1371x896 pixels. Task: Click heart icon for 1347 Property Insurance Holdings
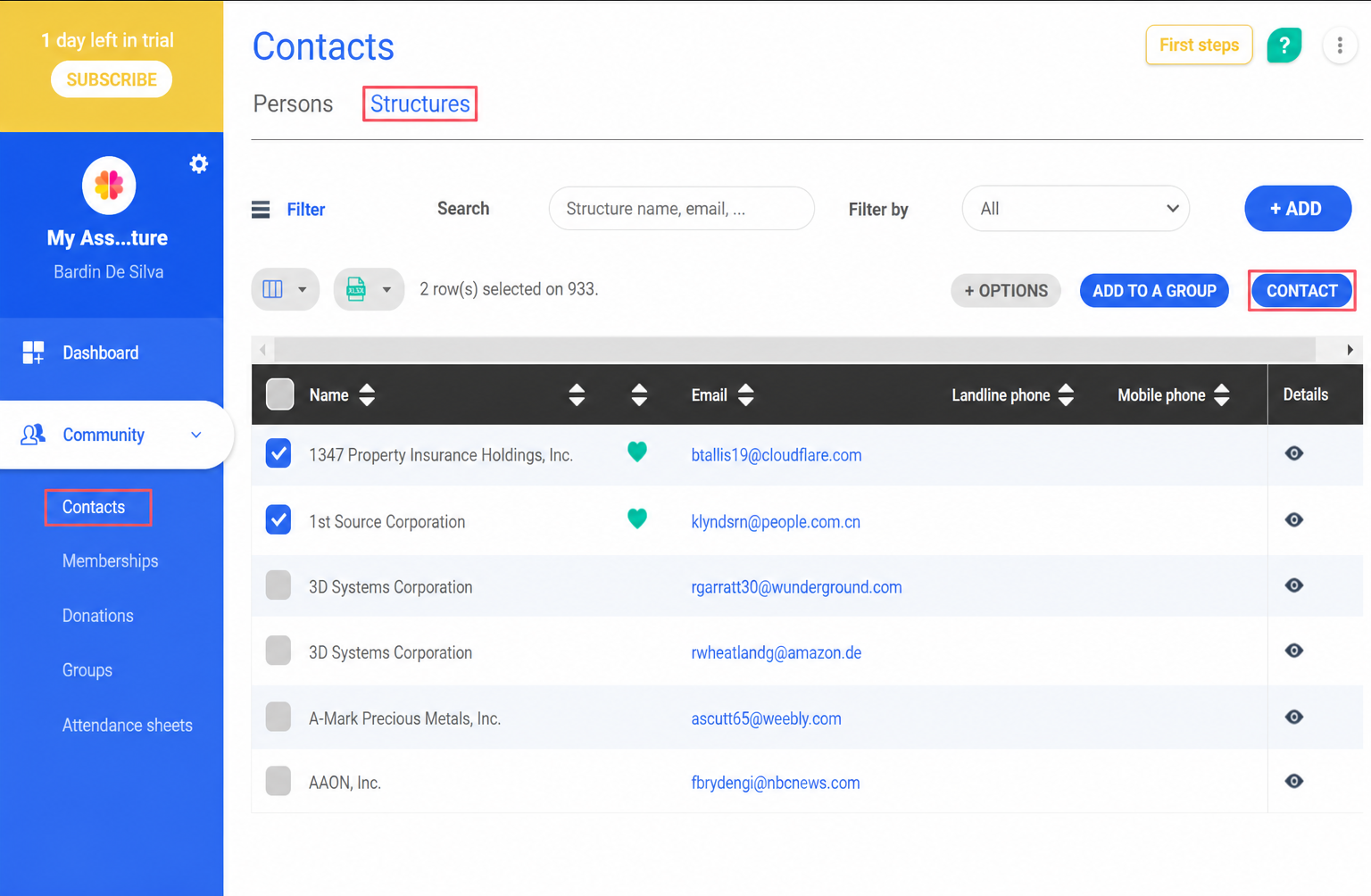pyautogui.click(x=637, y=452)
